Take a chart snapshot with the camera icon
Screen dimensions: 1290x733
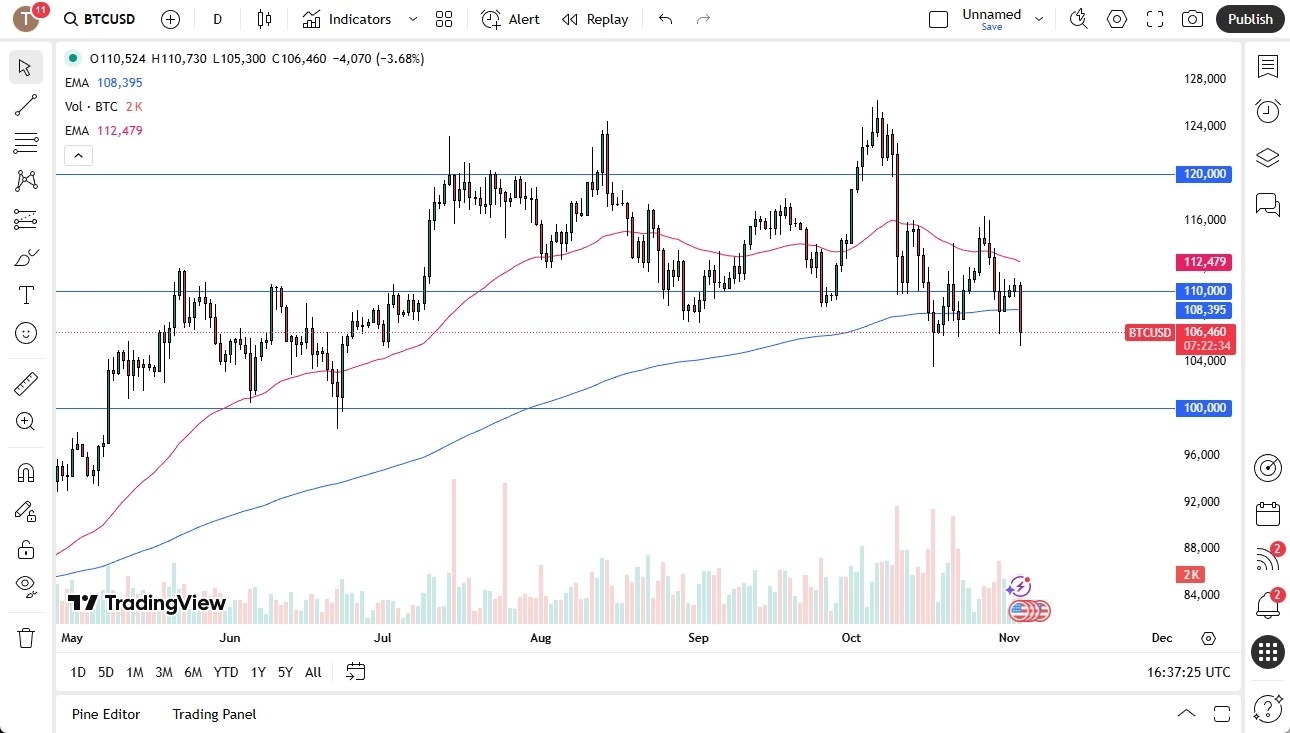1192,19
